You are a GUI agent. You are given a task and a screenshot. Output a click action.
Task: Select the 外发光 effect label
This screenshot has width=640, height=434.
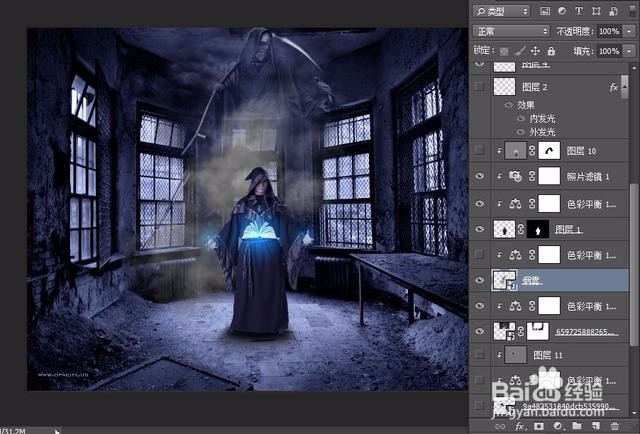pyautogui.click(x=542, y=132)
